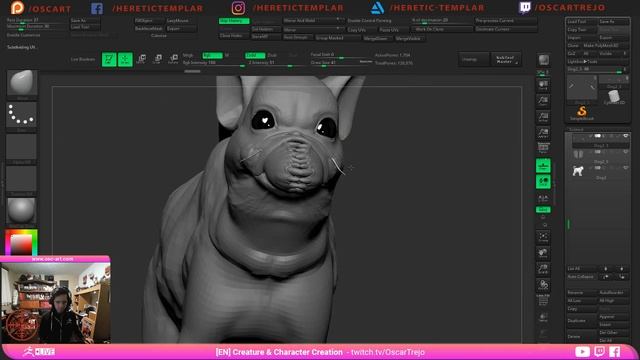Click the Patreon logo in overlay header
640x360 pixels.
click(x=17, y=7)
